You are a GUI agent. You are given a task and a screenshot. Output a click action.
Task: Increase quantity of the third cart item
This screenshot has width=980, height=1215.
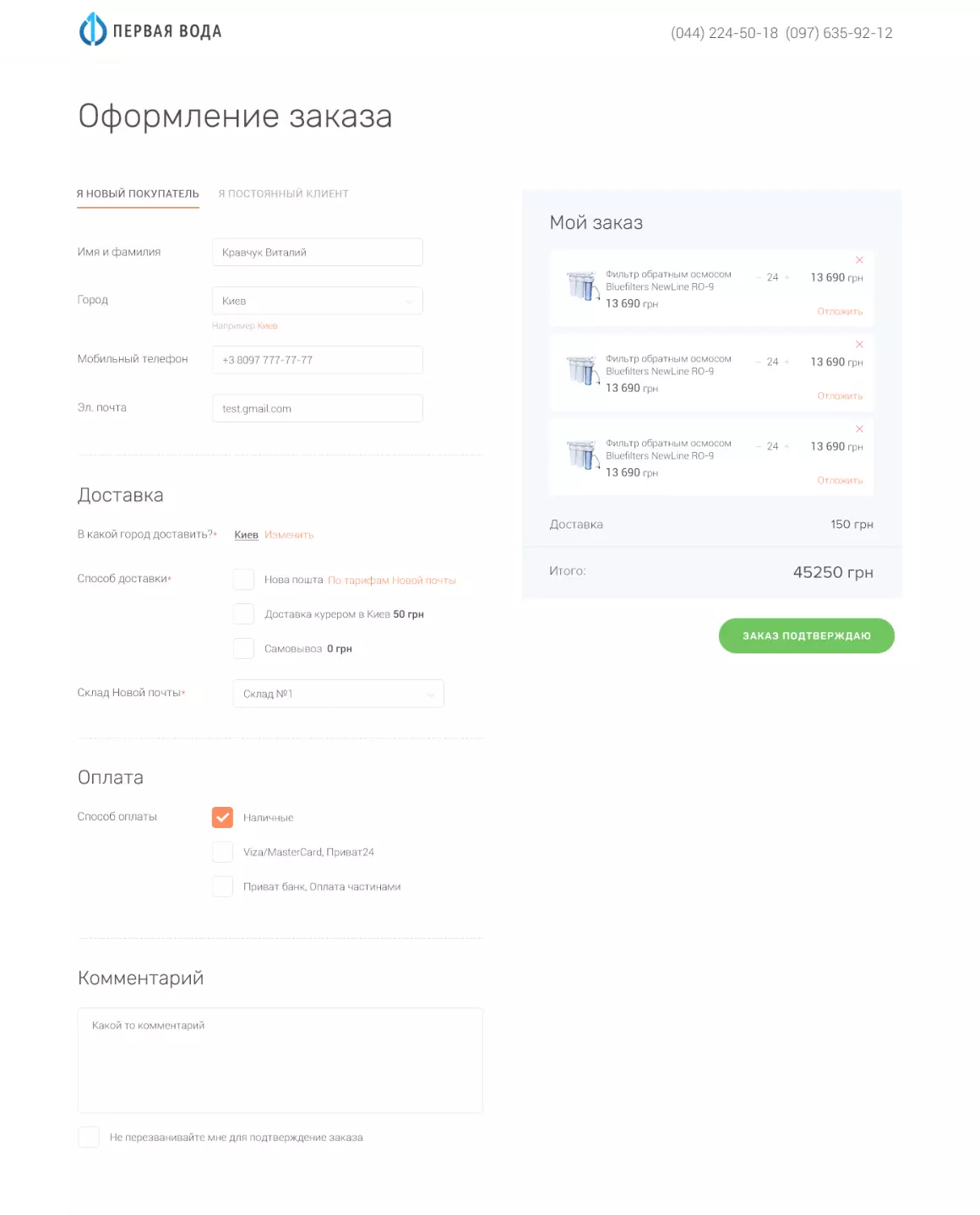[787, 446]
